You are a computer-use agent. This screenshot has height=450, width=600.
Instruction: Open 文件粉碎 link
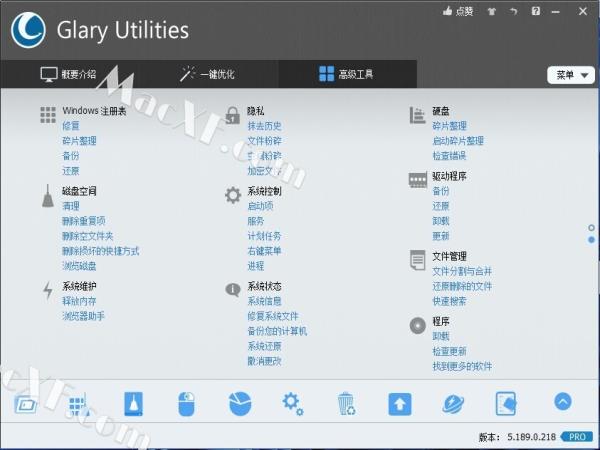tap(264, 141)
